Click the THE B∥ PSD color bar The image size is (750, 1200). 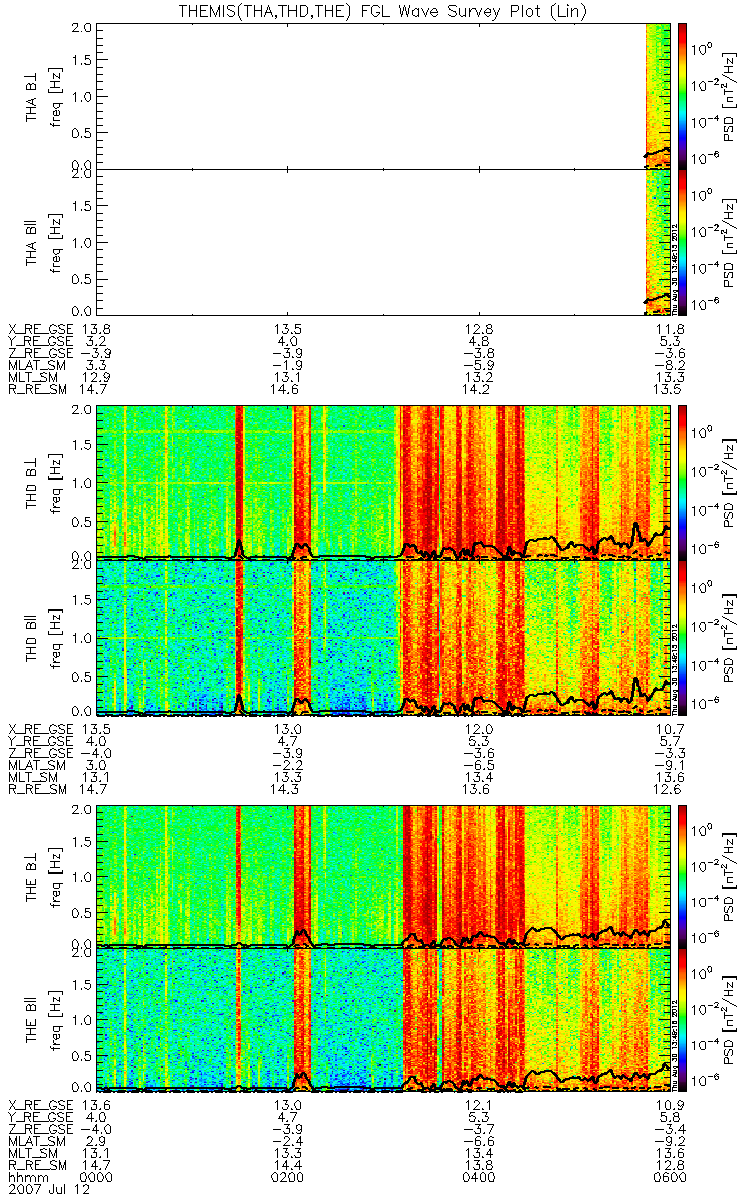point(683,1018)
